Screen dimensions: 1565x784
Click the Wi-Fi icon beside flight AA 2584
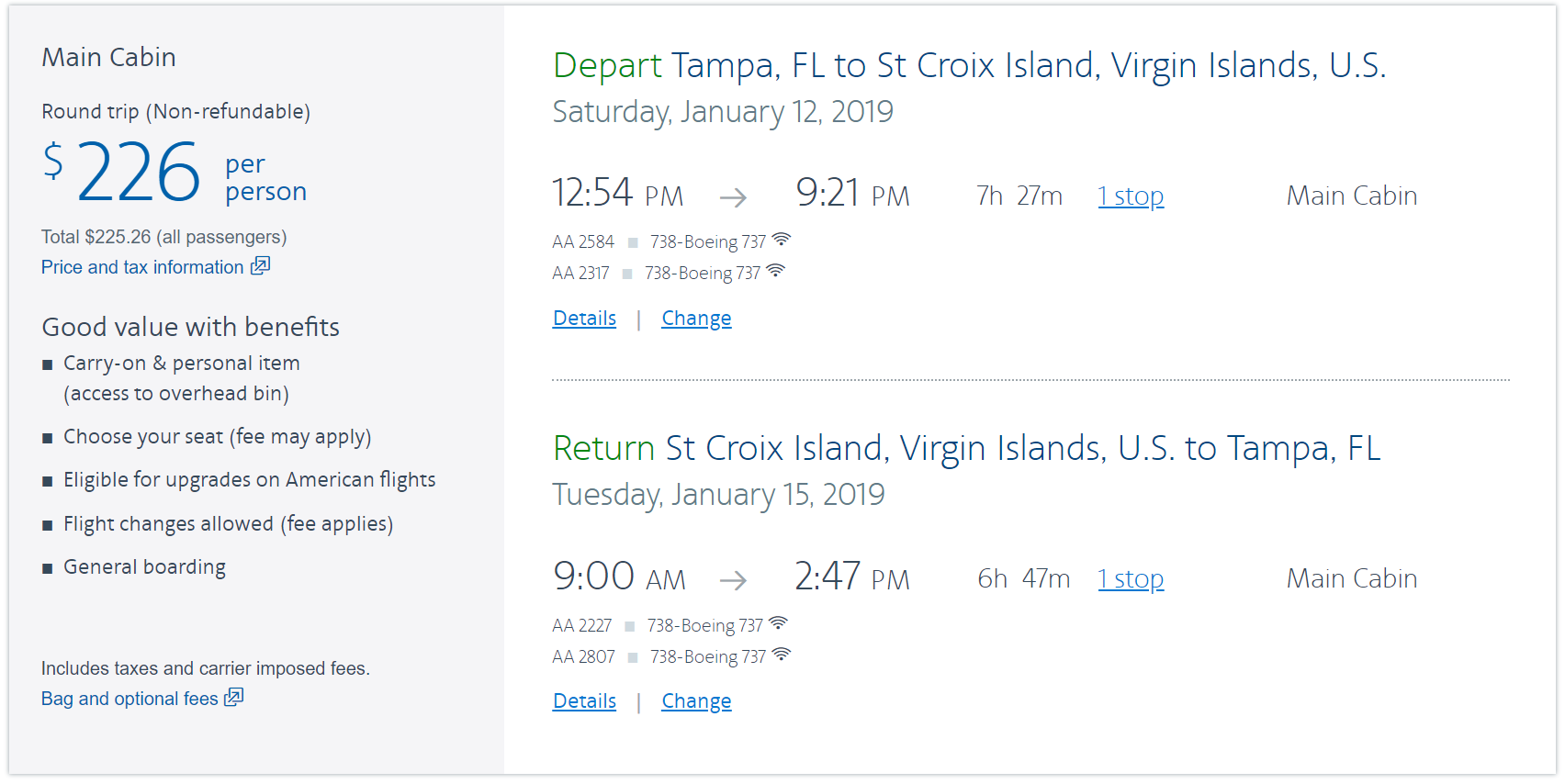[782, 240]
